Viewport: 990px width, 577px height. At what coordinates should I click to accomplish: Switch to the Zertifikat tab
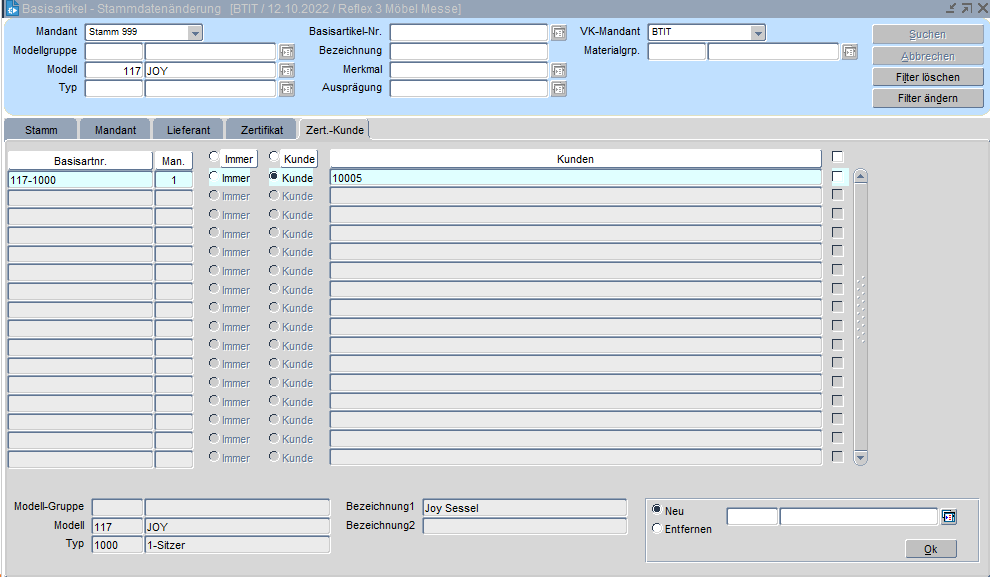coord(261,130)
